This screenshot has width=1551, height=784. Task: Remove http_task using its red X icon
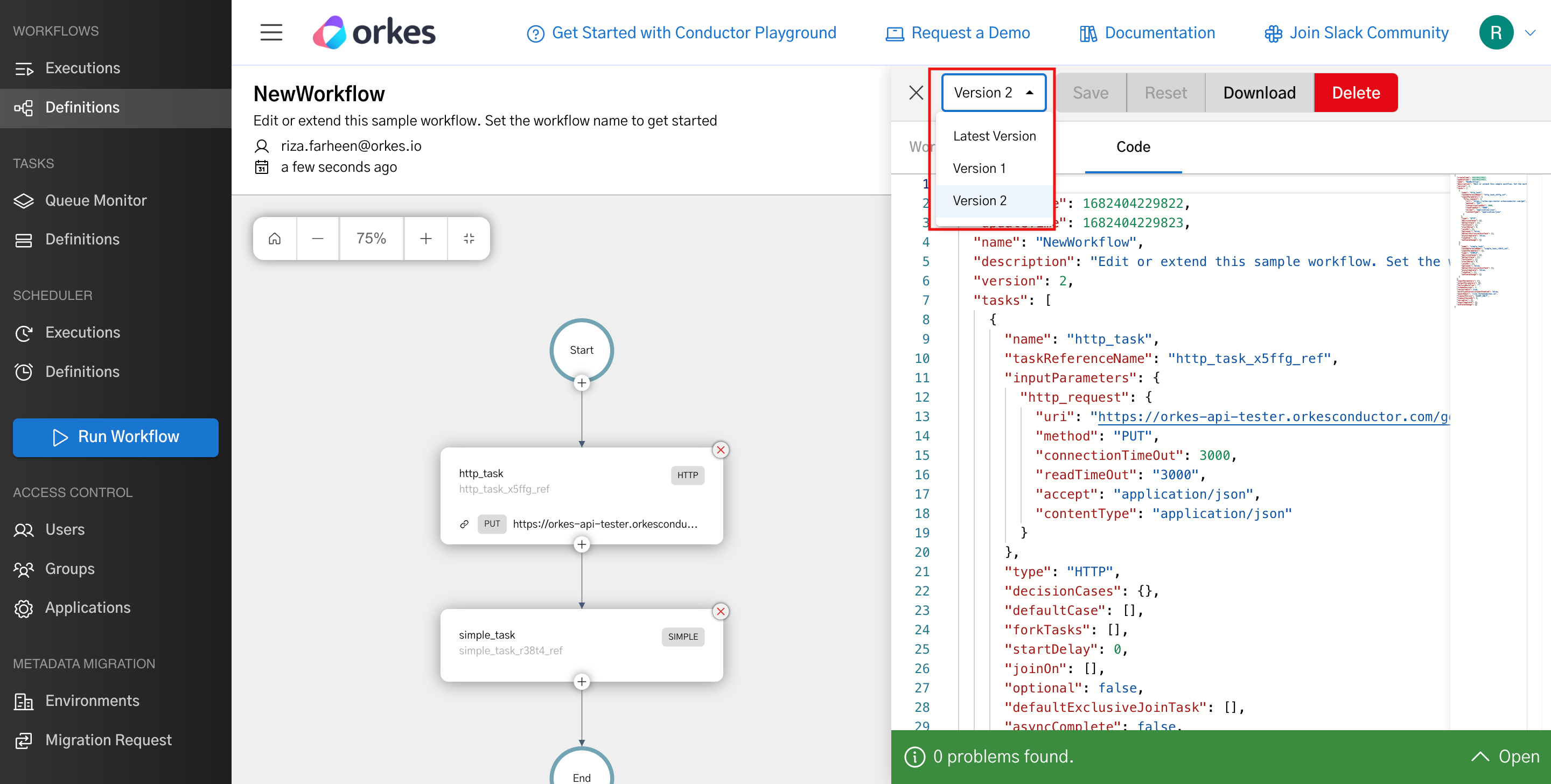click(720, 450)
